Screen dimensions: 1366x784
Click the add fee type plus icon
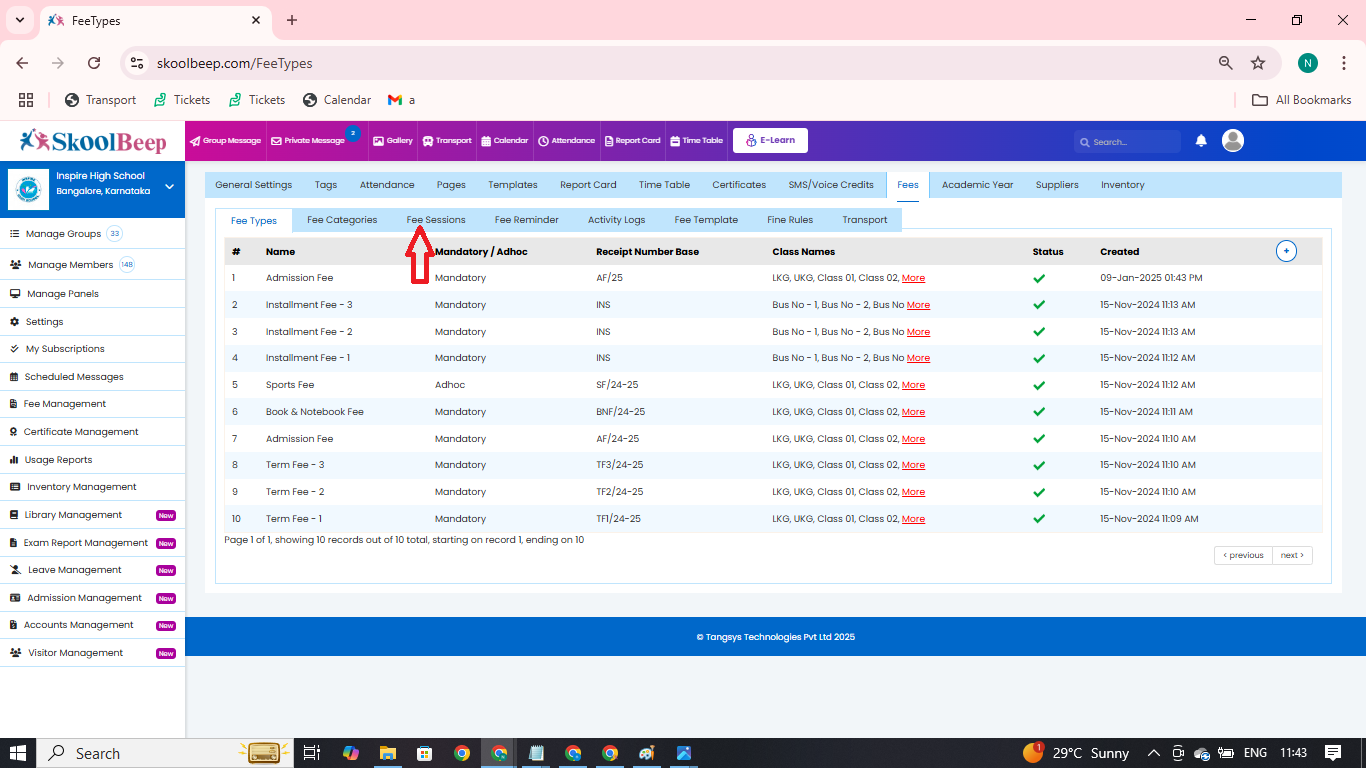[1286, 251]
